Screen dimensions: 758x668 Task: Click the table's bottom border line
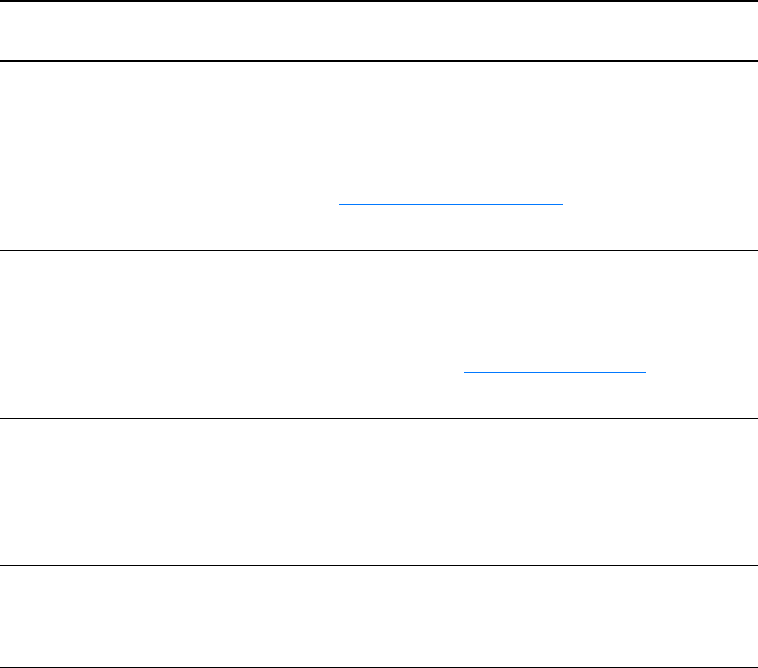coord(379,667)
